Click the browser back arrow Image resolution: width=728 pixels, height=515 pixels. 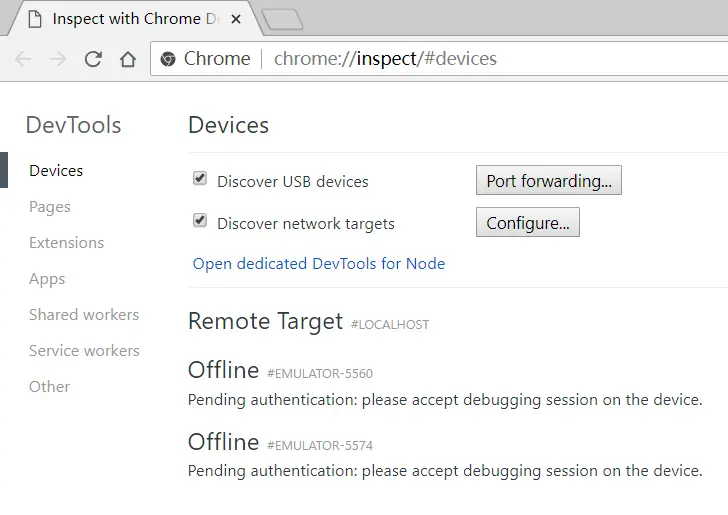(x=23, y=59)
